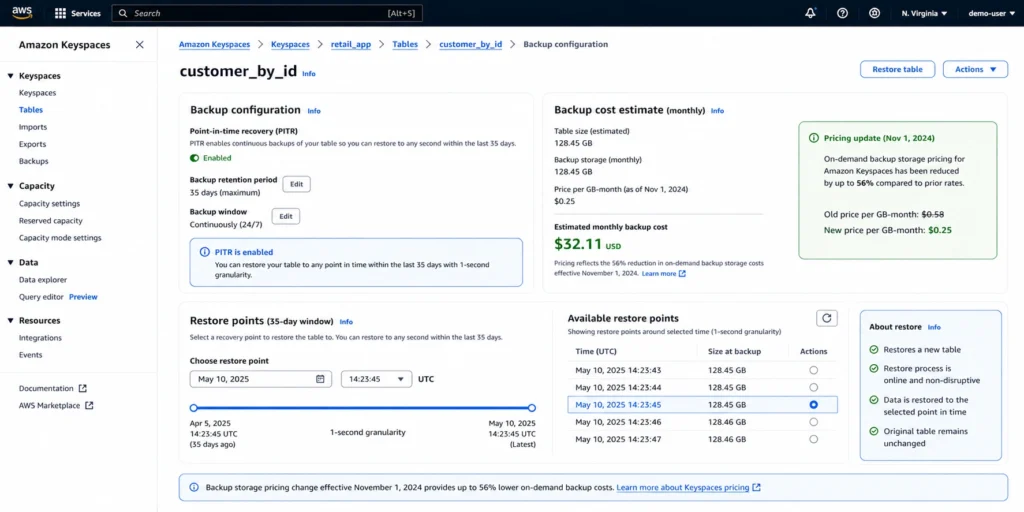Open Tables in the side navigation
This screenshot has width=1024, height=512.
tap(31, 110)
